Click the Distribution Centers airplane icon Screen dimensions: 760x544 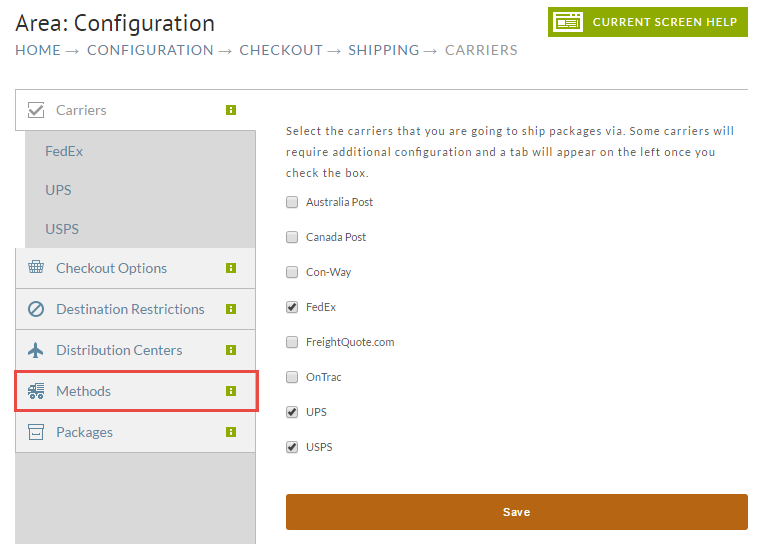[36, 350]
